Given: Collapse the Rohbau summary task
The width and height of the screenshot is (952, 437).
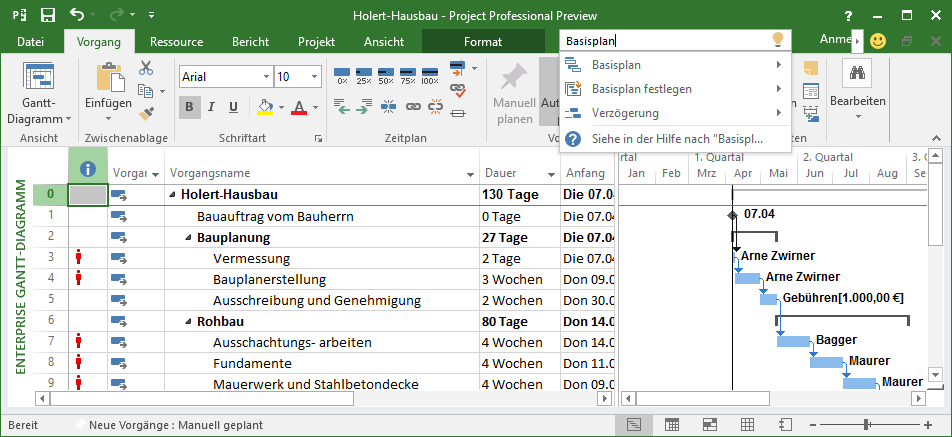Looking at the screenshot, I should pos(189,322).
